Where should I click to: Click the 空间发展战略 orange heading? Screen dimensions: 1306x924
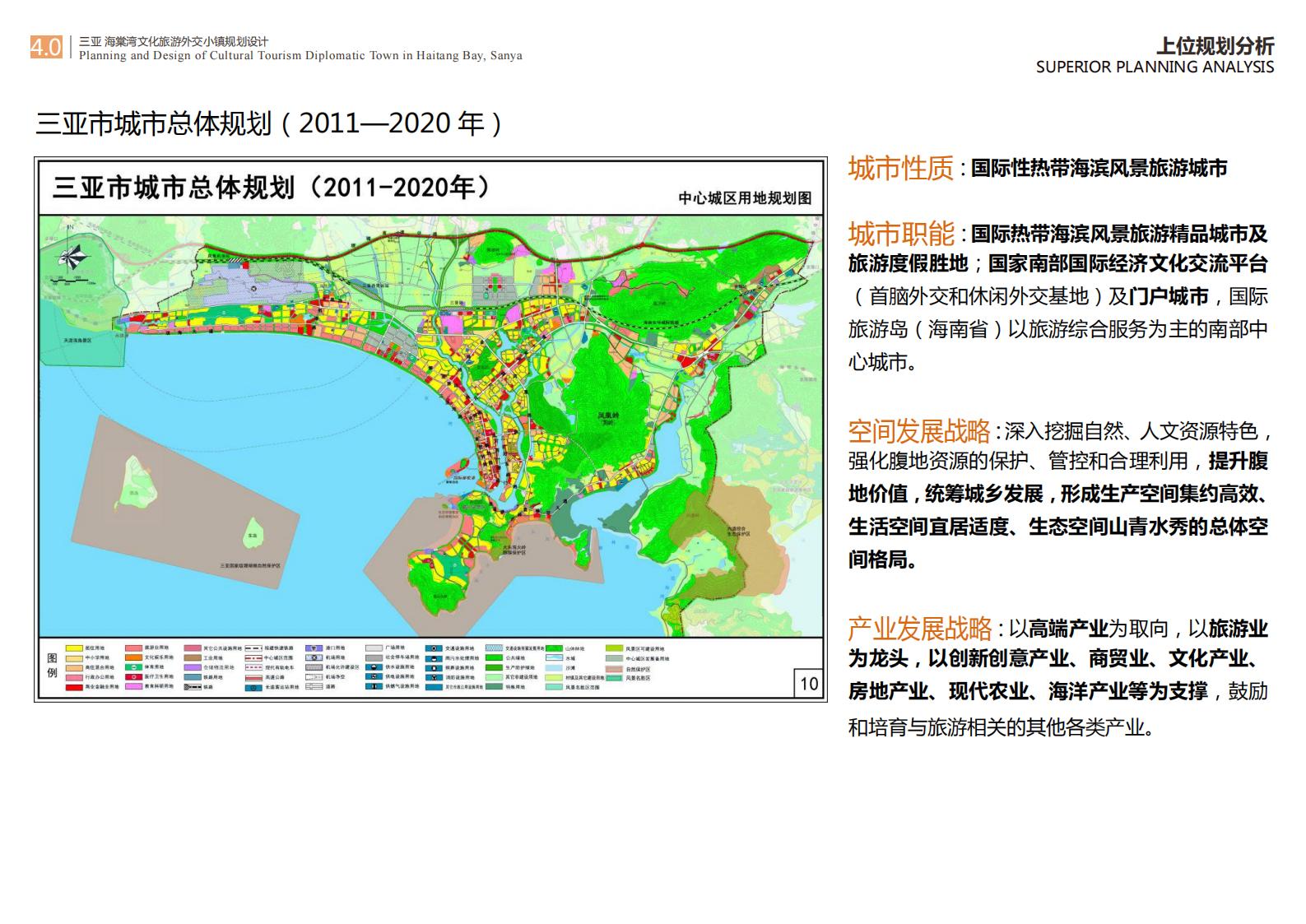(x=919, y=431)
